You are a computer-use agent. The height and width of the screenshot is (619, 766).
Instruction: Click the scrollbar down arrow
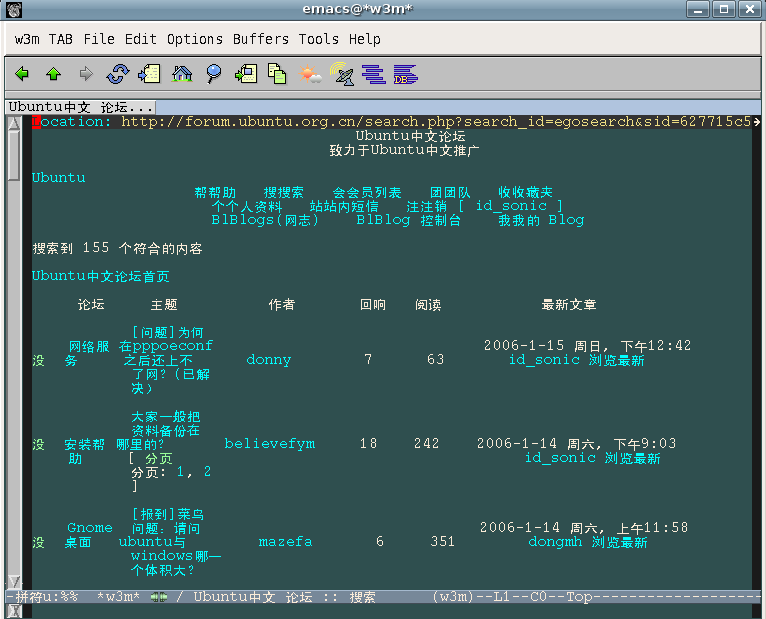[14, 582]
